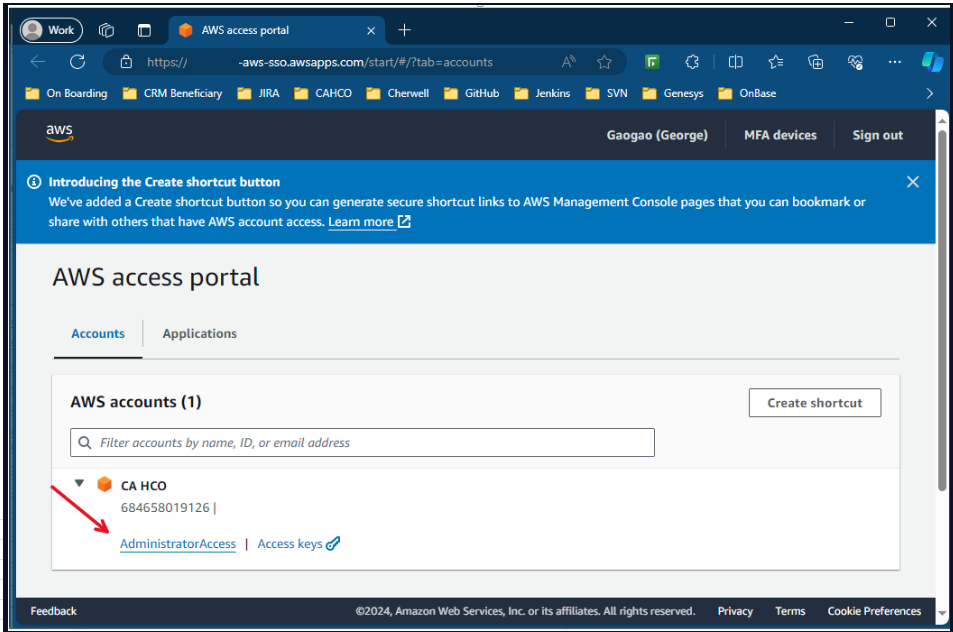Viewport: 953px width, 632px height.
Task: Open the SVN bookmark folder
Action: (607, 93)
